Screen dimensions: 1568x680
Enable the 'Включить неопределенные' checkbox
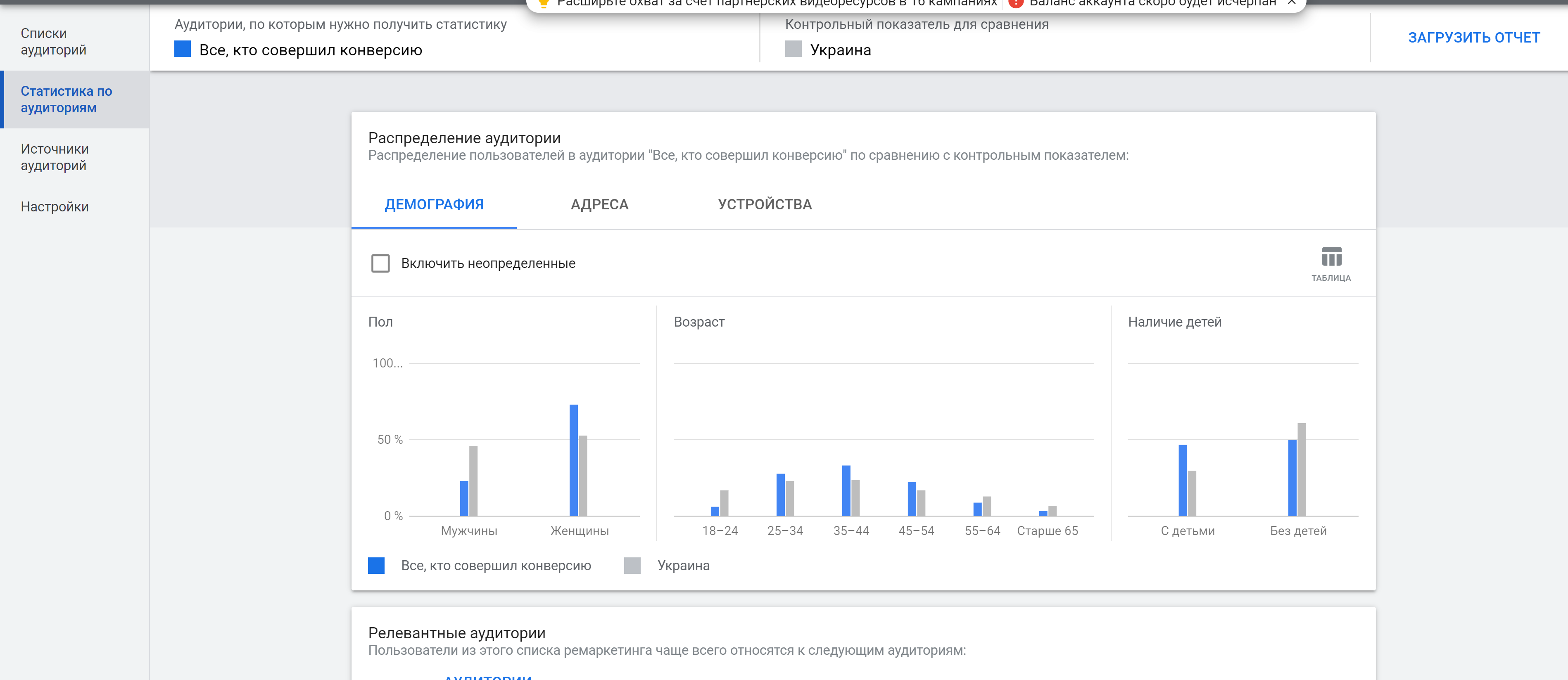[x=380, y=263]
